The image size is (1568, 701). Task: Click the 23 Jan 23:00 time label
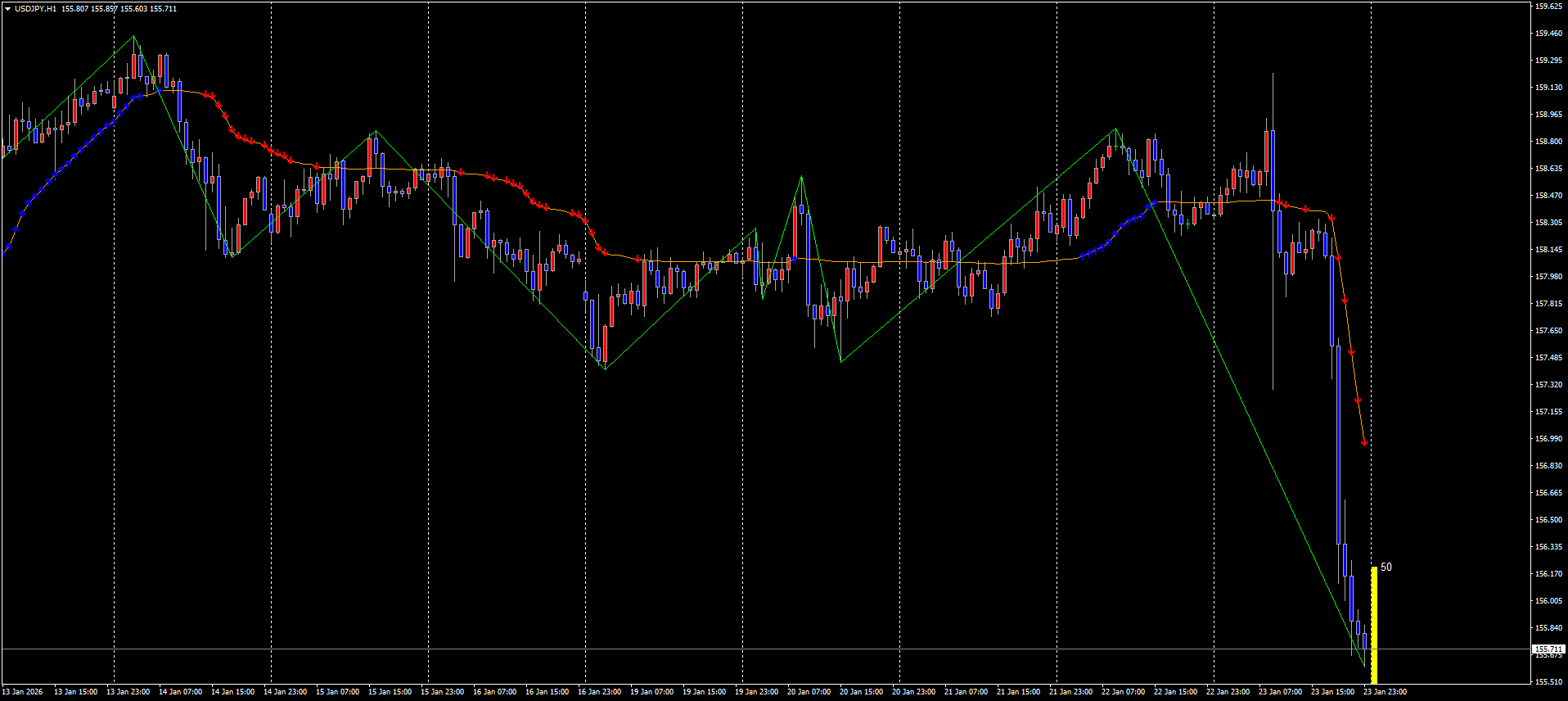(1385, 692)
